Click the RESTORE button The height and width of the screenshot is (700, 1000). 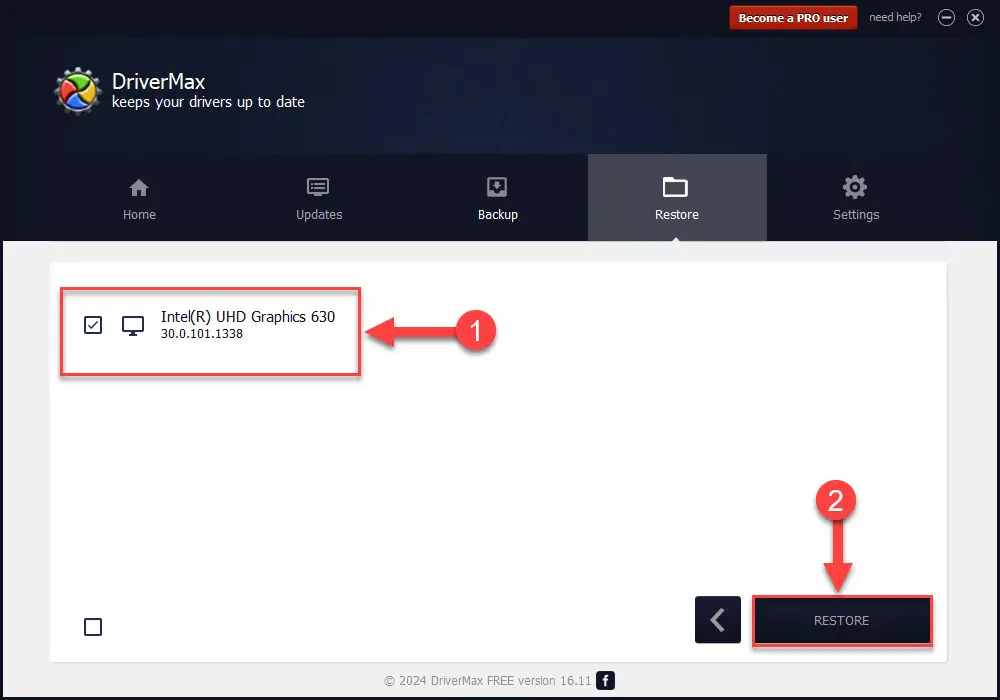842,621
